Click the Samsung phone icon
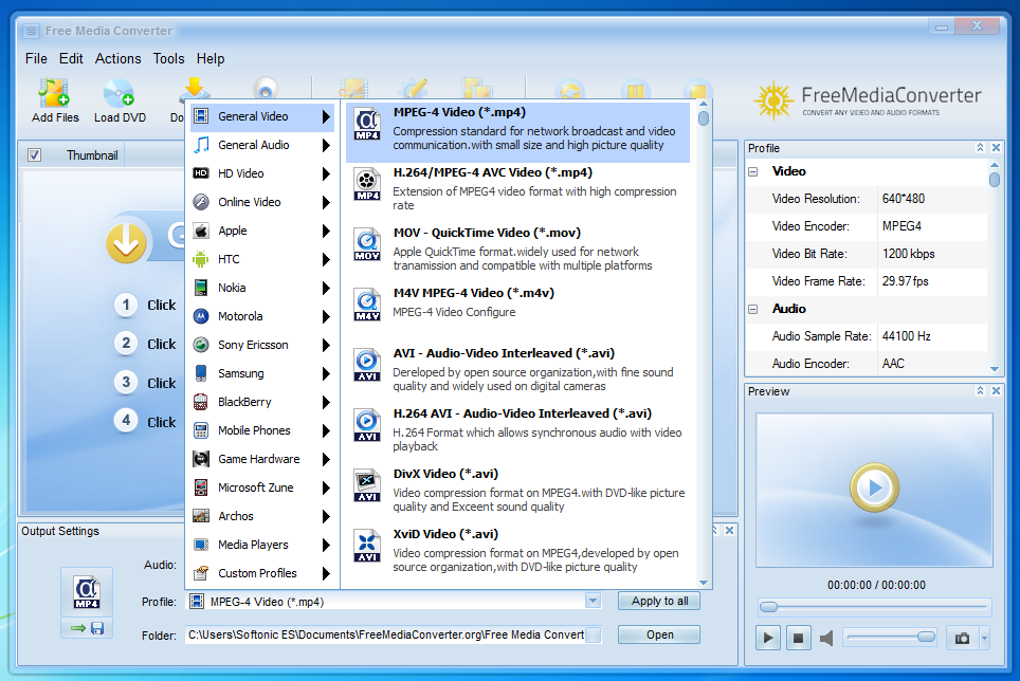 point(201,373)
